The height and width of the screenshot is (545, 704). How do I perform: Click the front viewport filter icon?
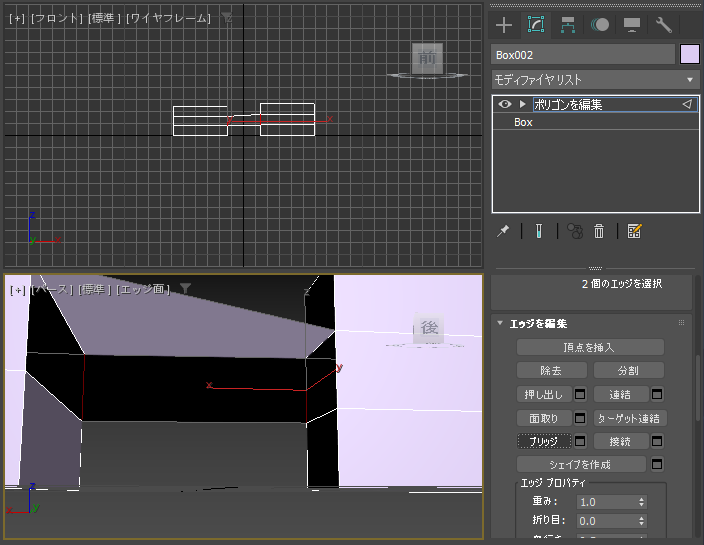tap(227, 18)
